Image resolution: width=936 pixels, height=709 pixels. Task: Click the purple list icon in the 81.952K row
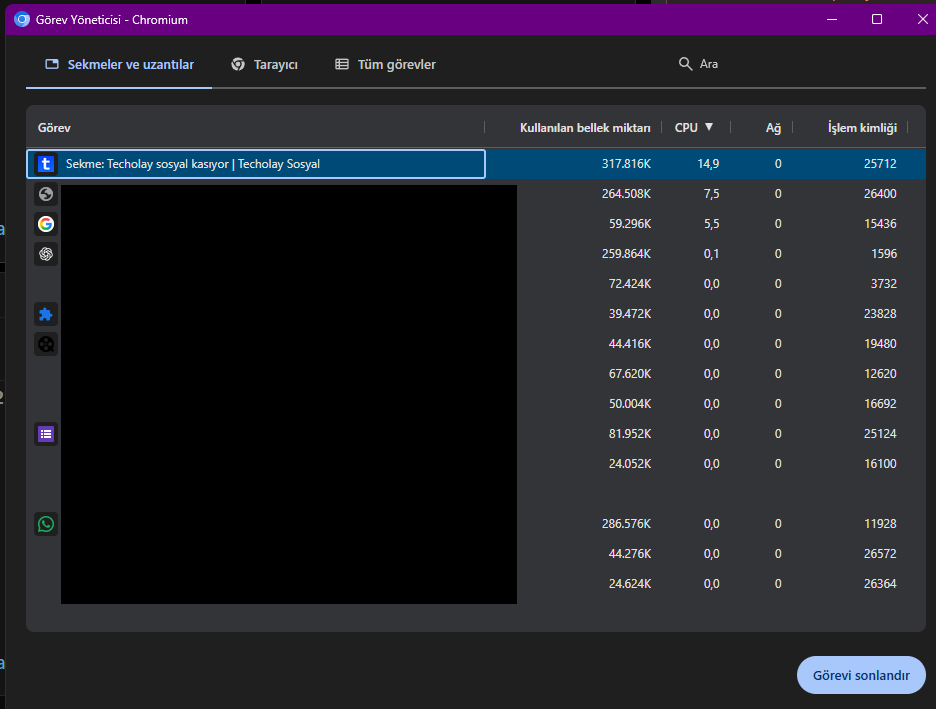(46, 434)
